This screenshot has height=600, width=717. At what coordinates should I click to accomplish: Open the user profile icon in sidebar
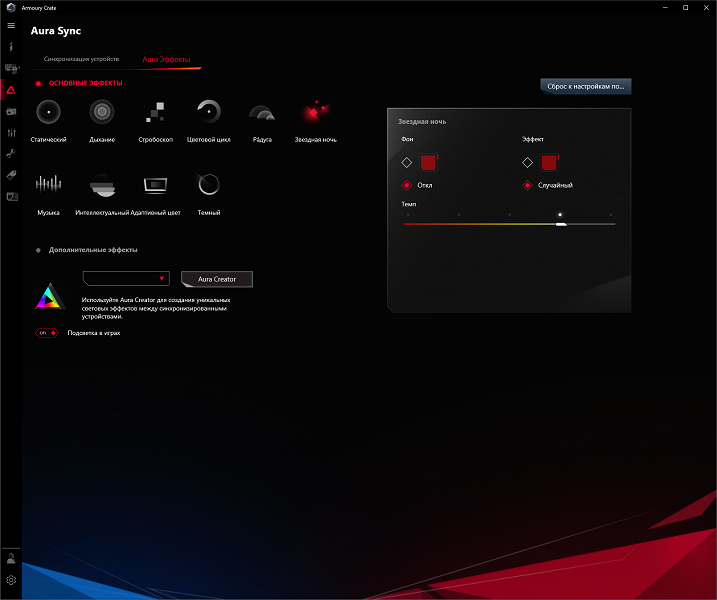coord(11,558)
